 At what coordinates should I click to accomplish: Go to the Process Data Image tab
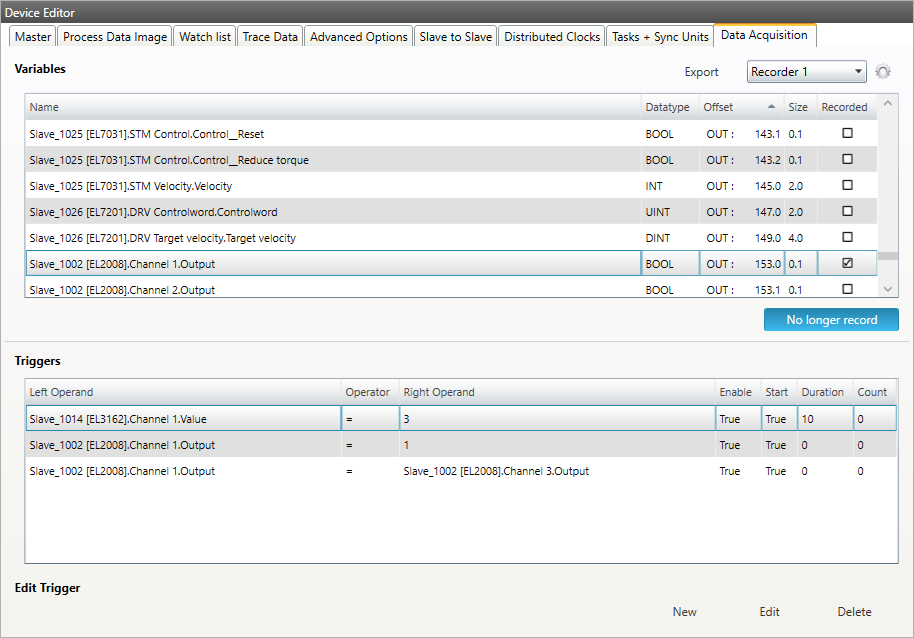coord(115,37)
